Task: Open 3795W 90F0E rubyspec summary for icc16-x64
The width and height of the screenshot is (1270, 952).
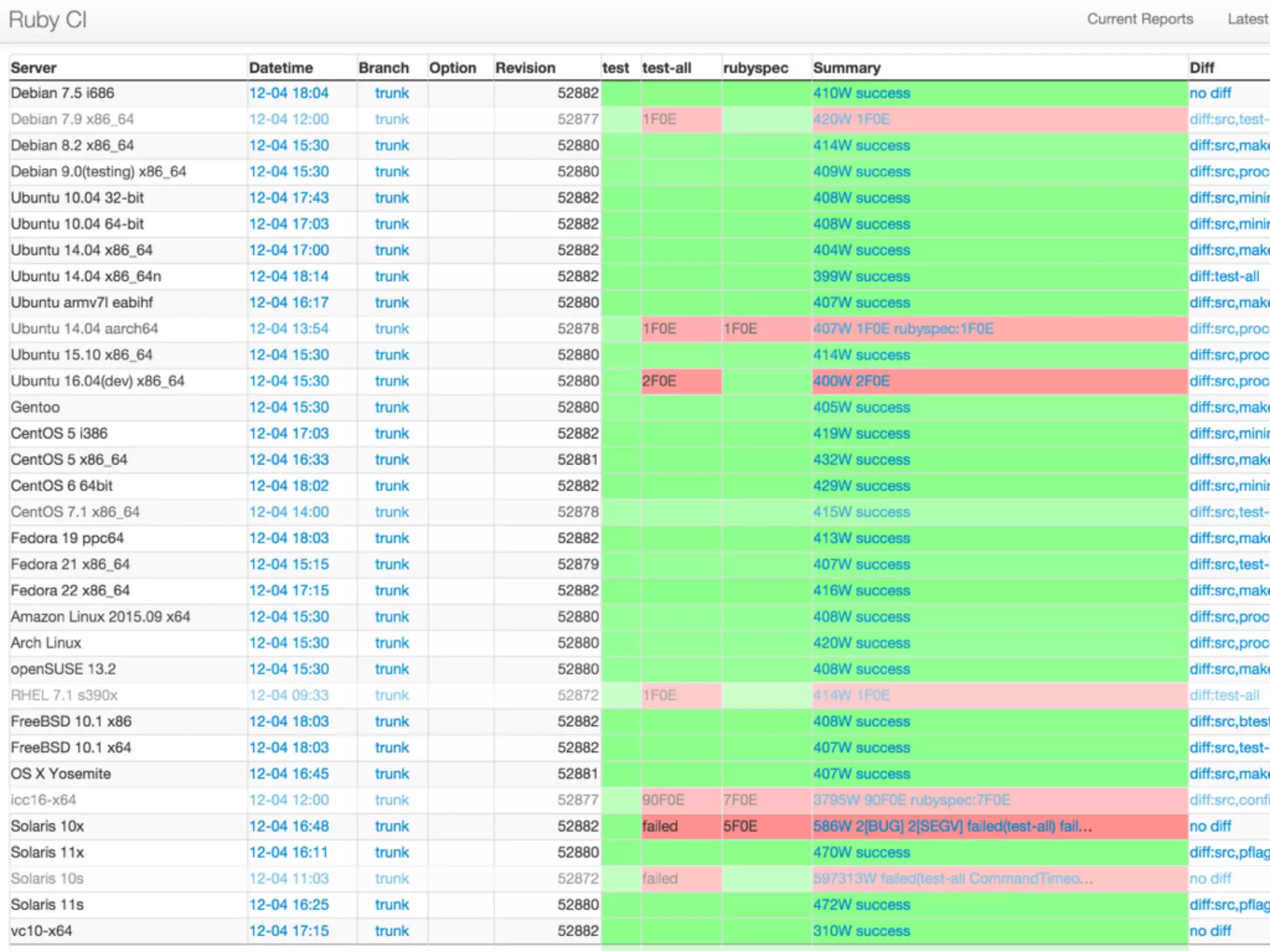Action: [911, 800]
